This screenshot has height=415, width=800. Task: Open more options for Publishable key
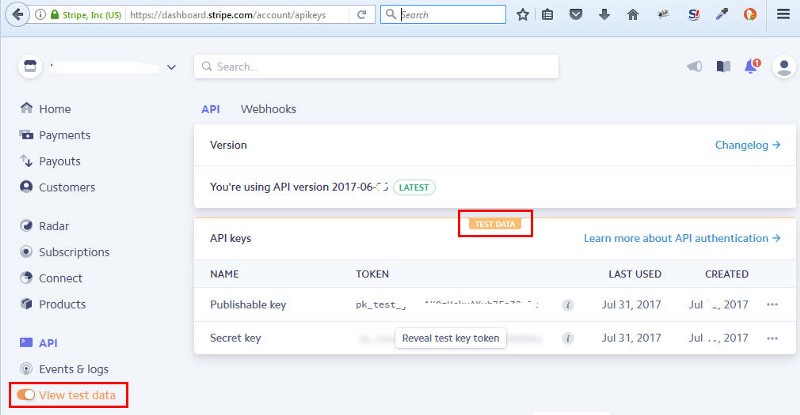coord(772,305)
